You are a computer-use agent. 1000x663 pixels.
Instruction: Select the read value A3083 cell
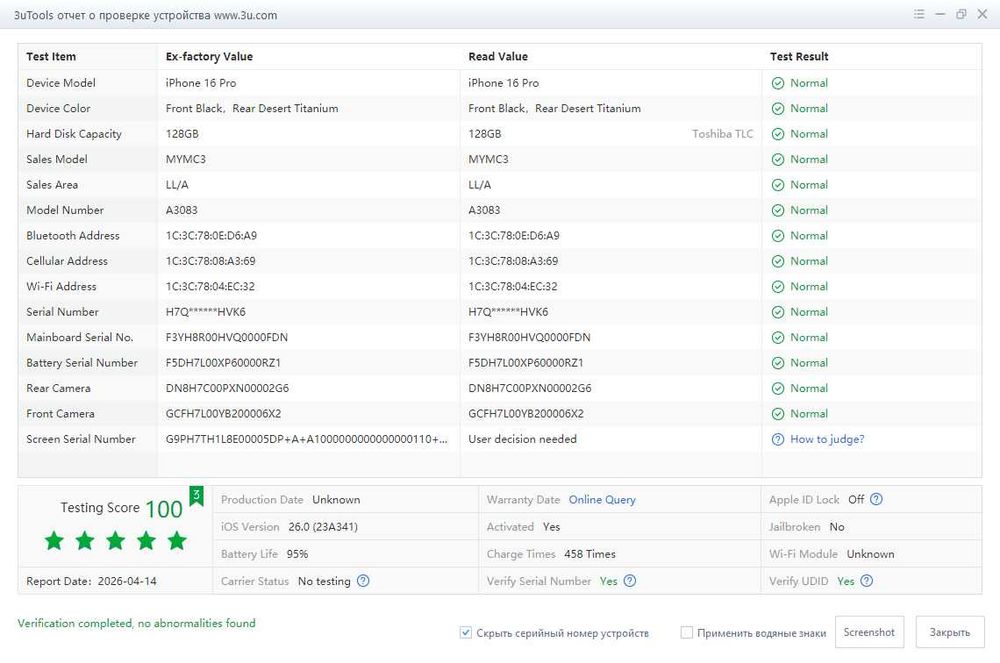(x=484, y=210)
